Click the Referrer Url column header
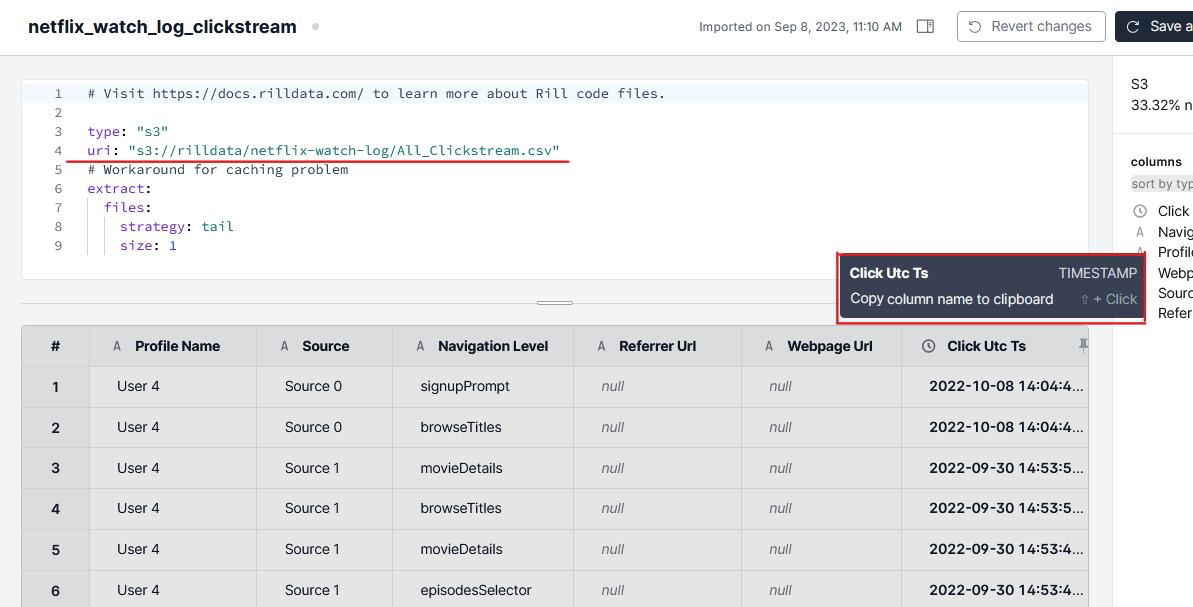 tap(657, 346)
